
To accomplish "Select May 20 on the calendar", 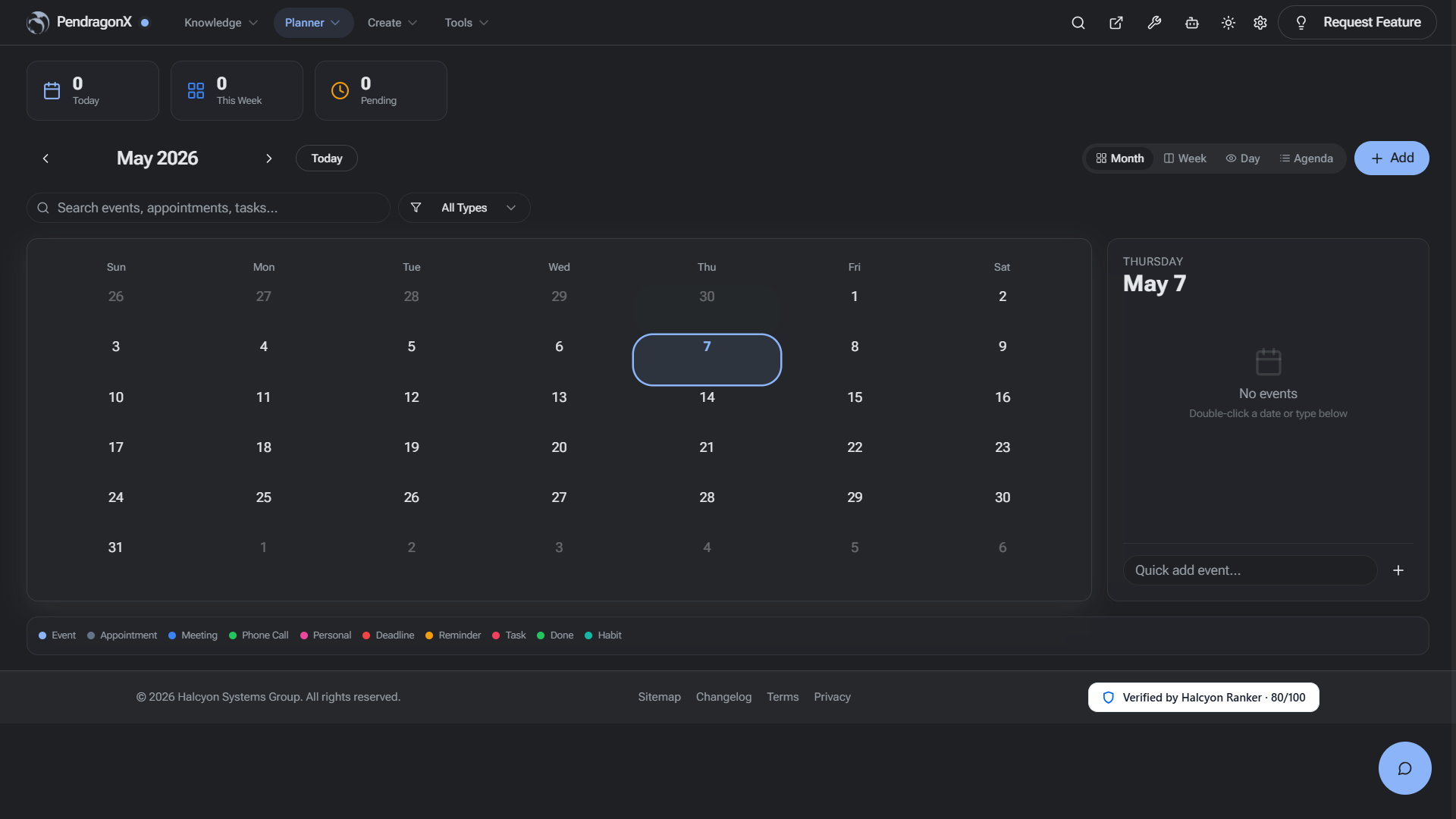I will 559,460.
